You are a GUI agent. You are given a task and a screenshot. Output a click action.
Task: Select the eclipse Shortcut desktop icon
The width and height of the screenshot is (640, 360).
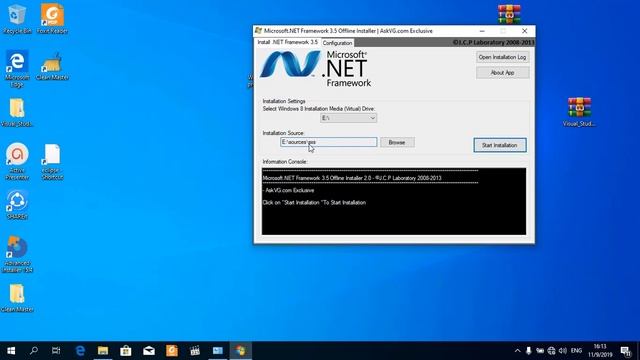tap(52, 161)
